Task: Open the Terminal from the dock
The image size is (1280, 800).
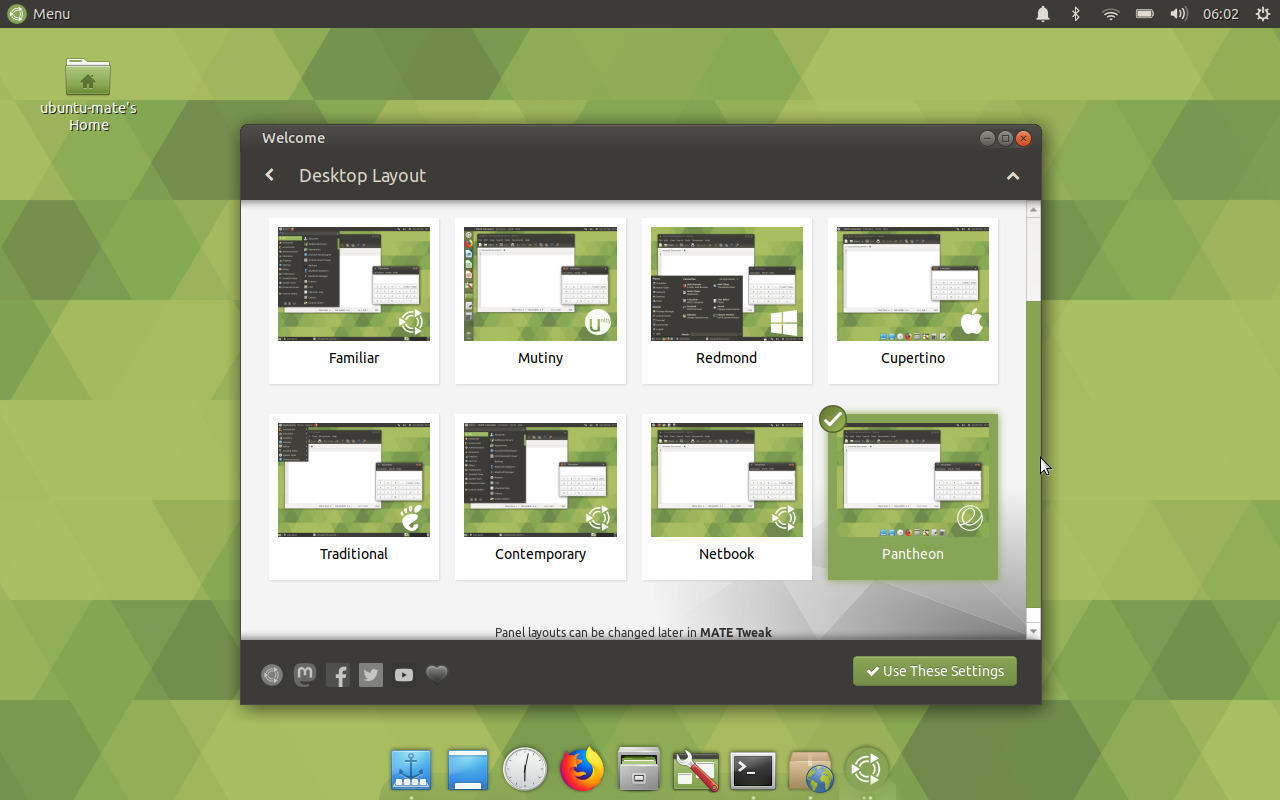Action: pos(753,770)
